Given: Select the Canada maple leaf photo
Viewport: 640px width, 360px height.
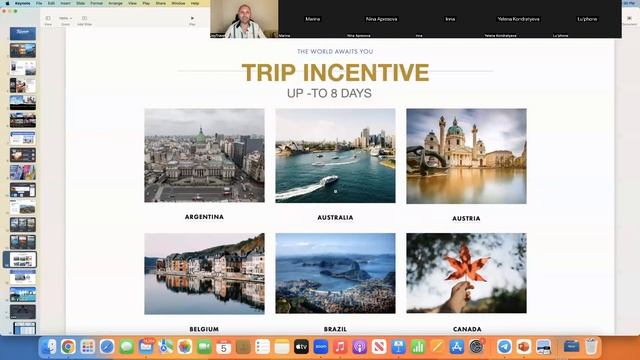Looking at the screenshot, I should (466, 273).
